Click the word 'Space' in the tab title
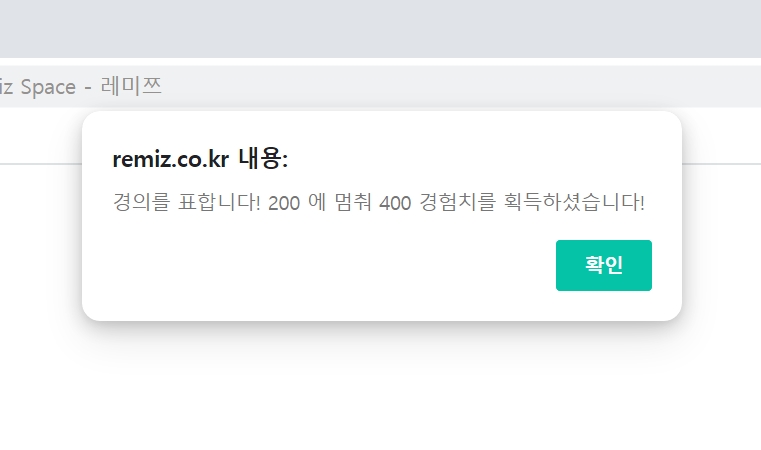The width and height of the screenshot is (761, 450). [48, 87]
